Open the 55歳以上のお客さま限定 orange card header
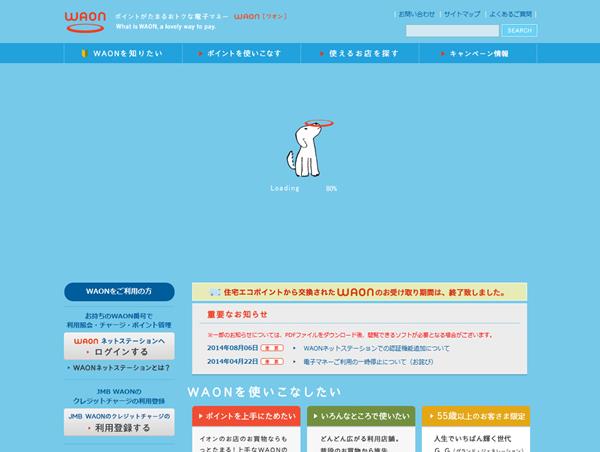The height and width of the screenshot is (452, 600). [x=476, y=416]
